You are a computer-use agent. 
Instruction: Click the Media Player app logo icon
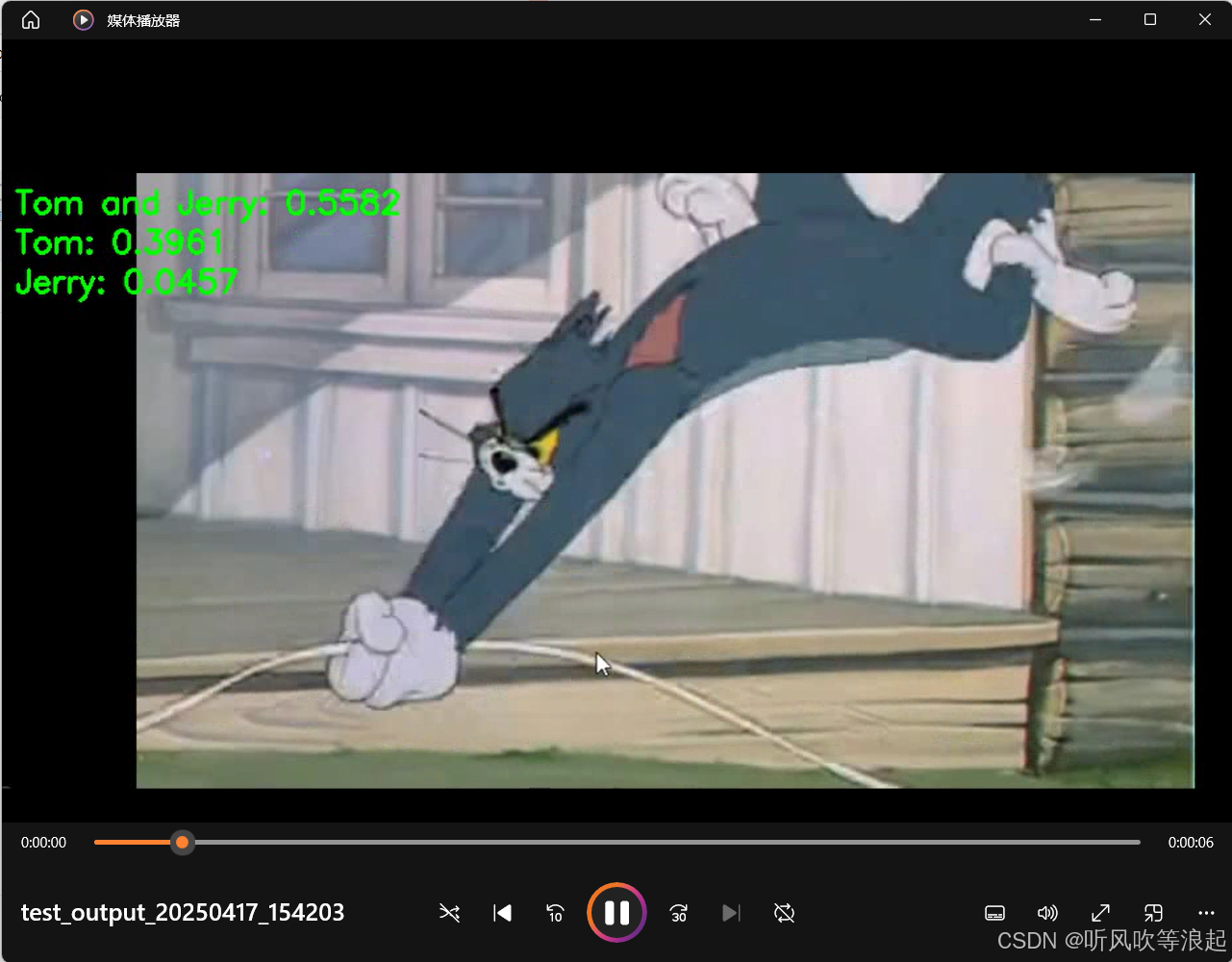click(84, 20)
